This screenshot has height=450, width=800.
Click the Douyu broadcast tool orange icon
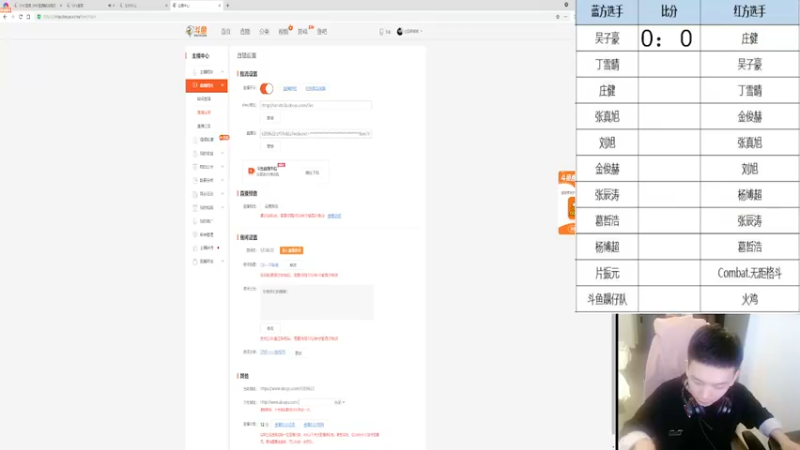tap(251, 171)
